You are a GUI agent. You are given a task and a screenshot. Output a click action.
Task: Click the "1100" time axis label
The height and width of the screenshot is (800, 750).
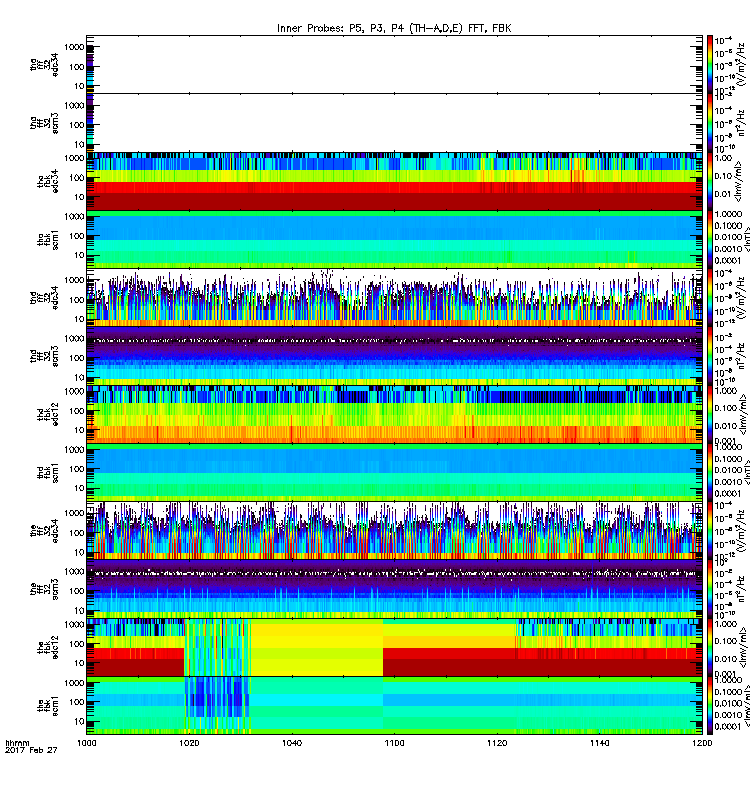click(394, 743)
